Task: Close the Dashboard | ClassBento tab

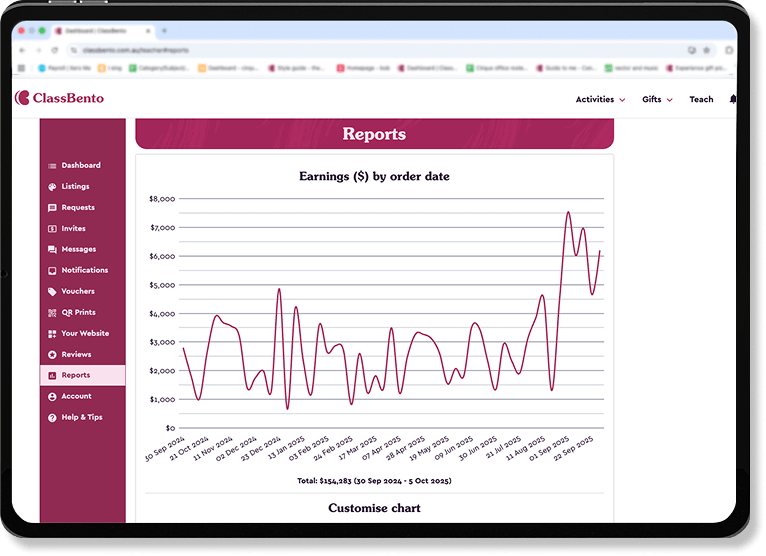Action: pyautogui.click(x=148, y=31)
